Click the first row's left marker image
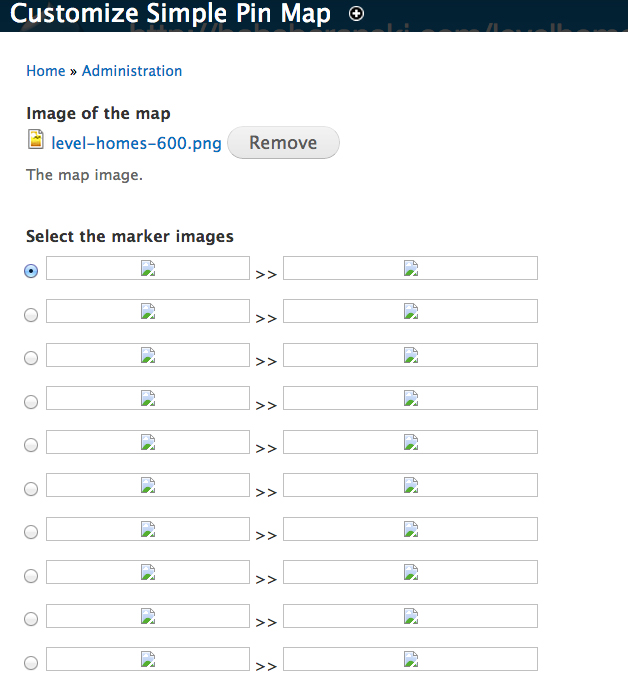The image size is (628, 680). 148,268
